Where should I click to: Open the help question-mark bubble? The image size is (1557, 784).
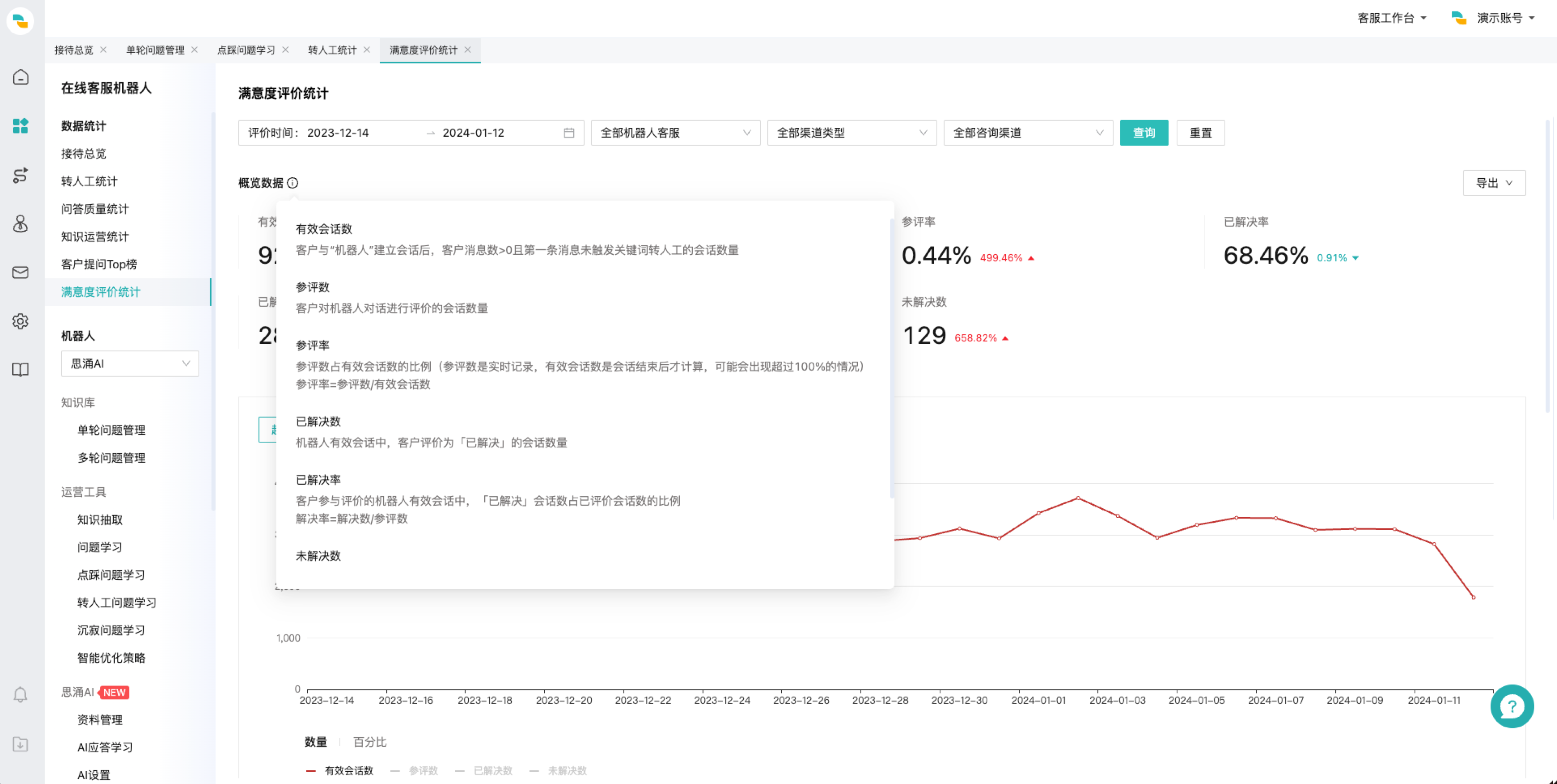pos(1512,705)
